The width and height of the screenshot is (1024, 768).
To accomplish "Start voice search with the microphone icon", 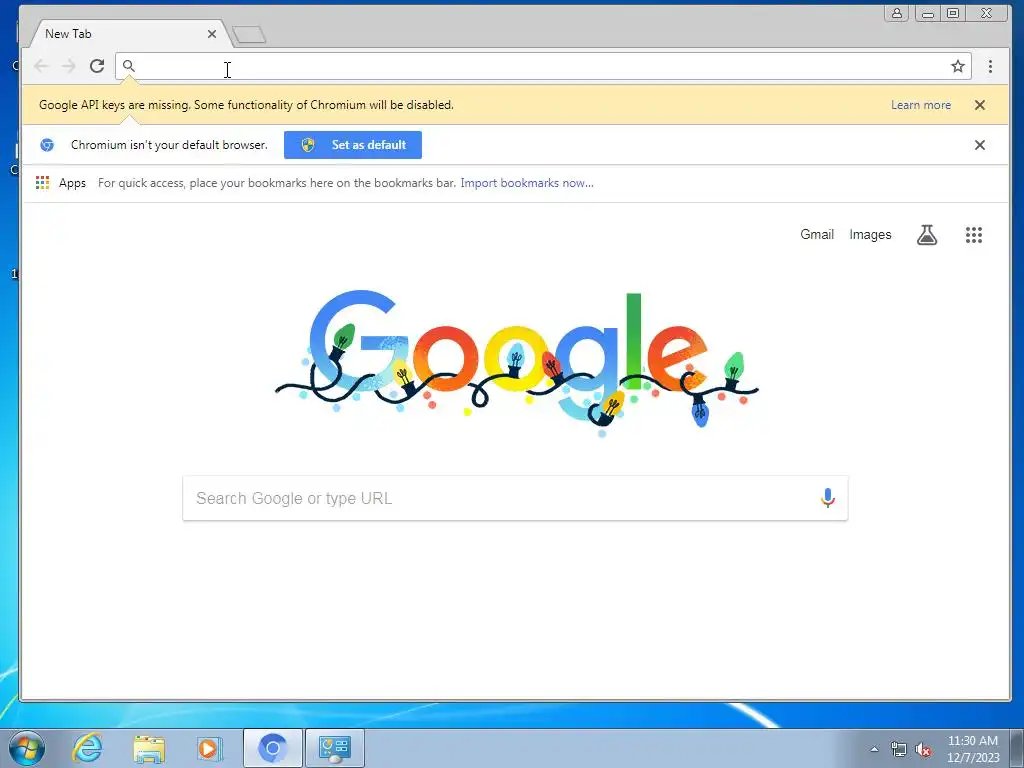I will 827,498.
